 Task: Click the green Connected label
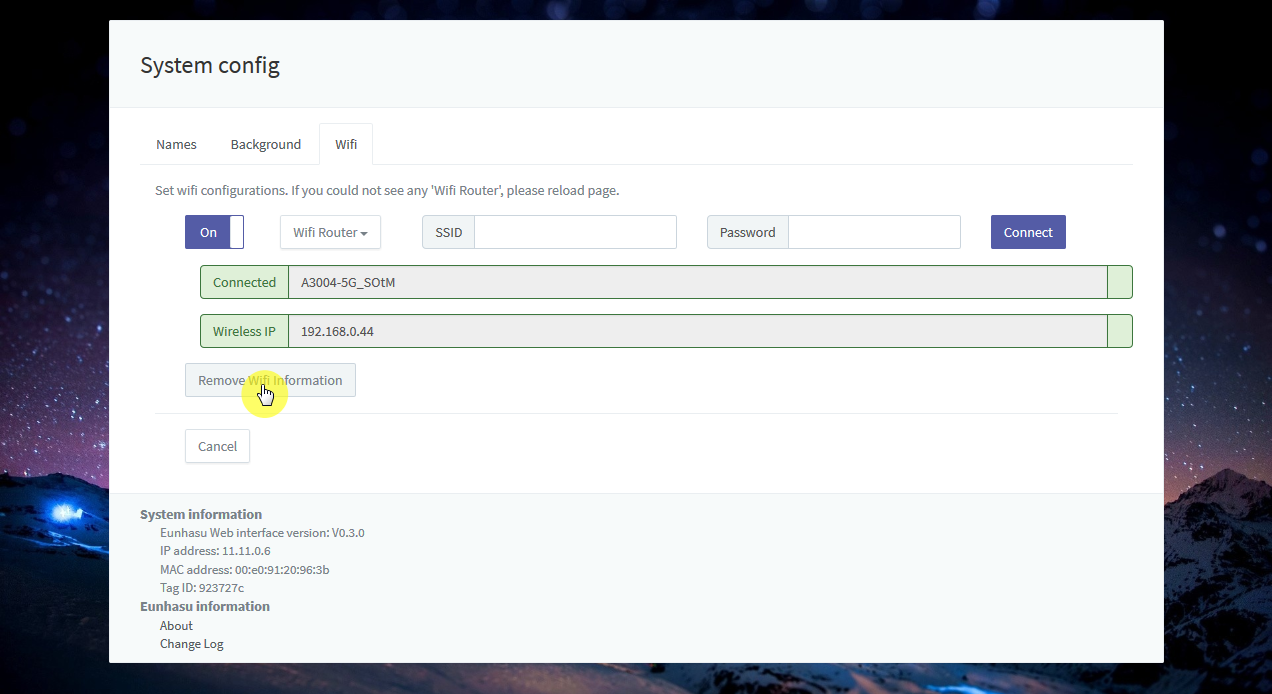pyautogui.click(x=244, y=282)
